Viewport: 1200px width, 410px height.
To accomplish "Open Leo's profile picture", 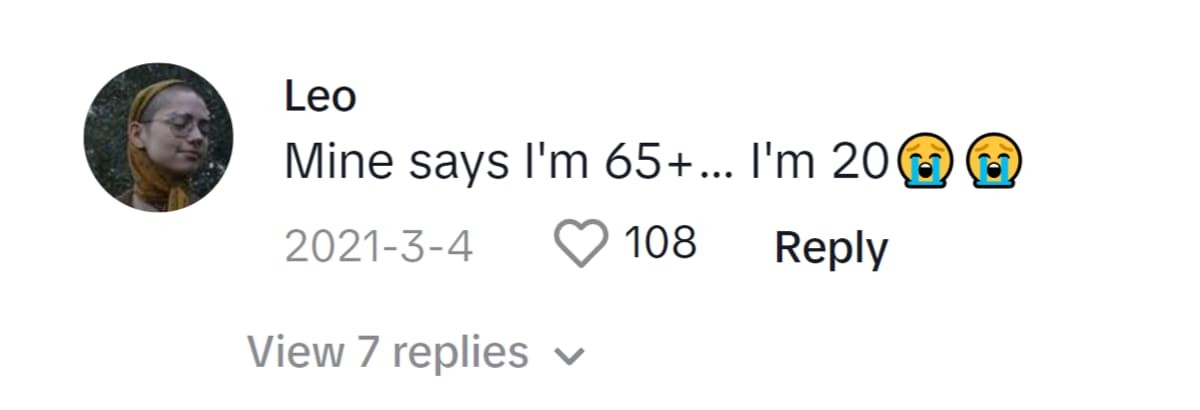I will click(158, 137).
